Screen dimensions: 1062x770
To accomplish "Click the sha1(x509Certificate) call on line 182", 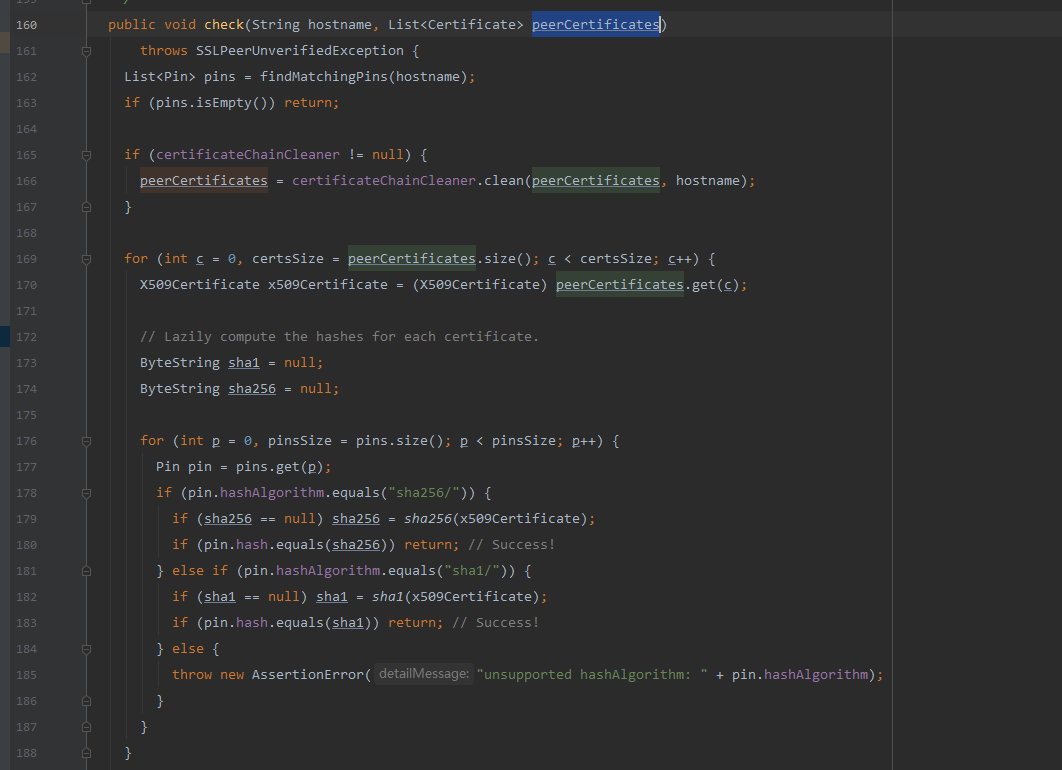I will point(456,597).
